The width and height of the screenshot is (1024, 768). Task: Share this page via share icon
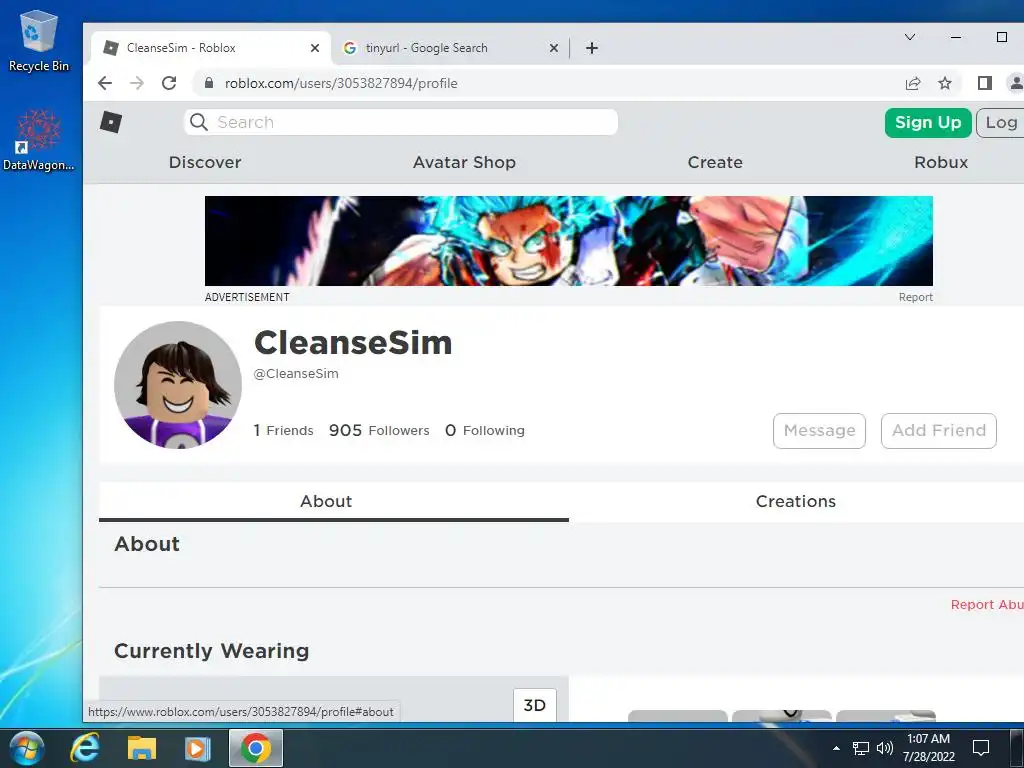click(913, 83)
